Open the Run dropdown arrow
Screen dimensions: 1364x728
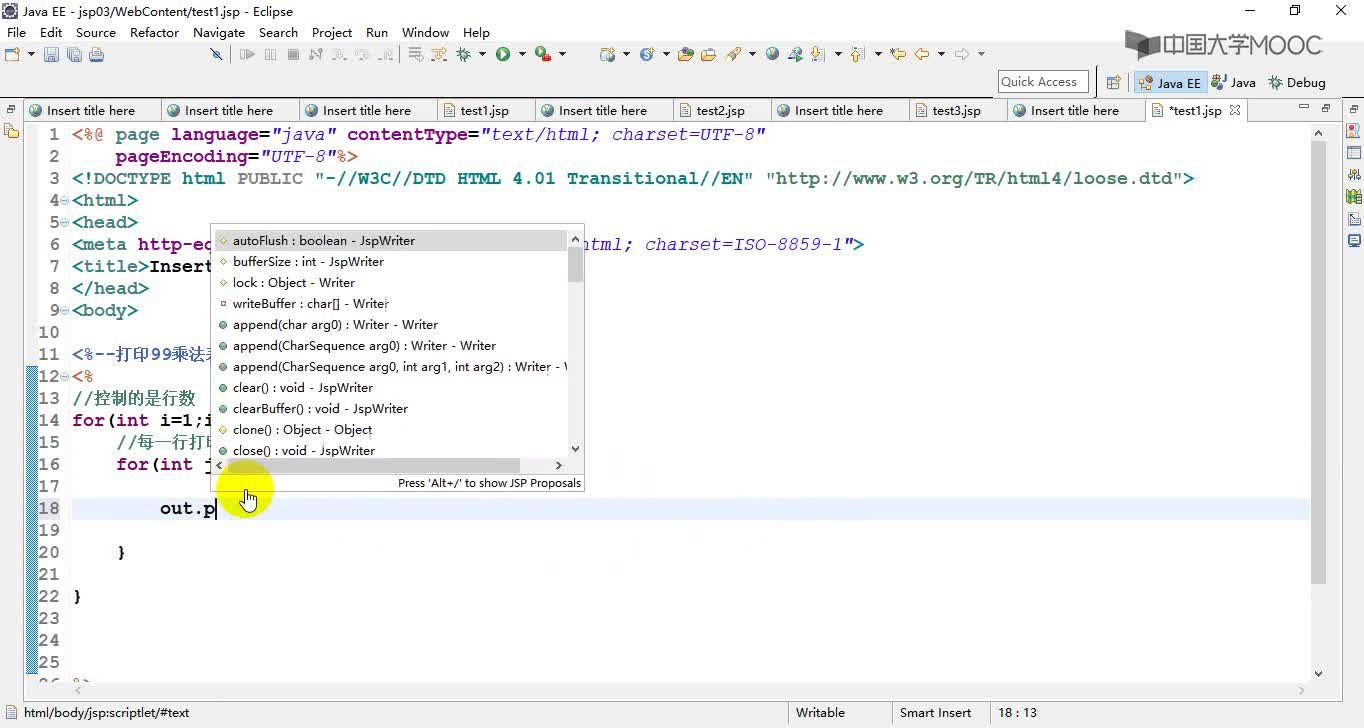pos(522,54)
